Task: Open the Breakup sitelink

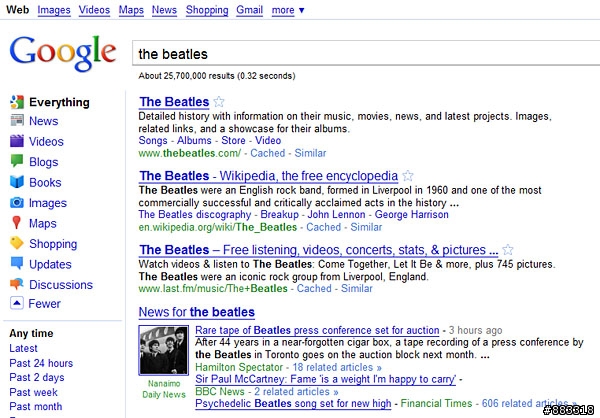Action: [x=279, y=214]
